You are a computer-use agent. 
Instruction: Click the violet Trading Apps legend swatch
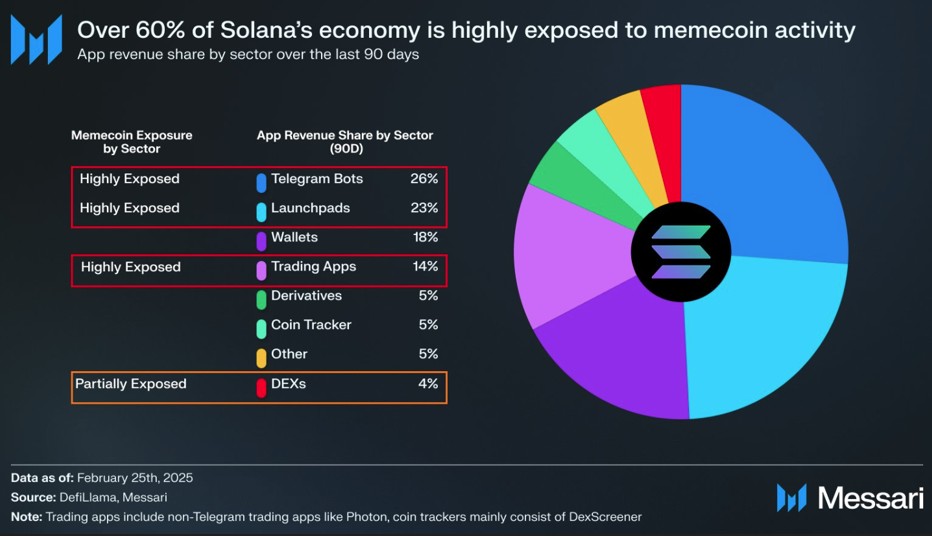(261, 269)
